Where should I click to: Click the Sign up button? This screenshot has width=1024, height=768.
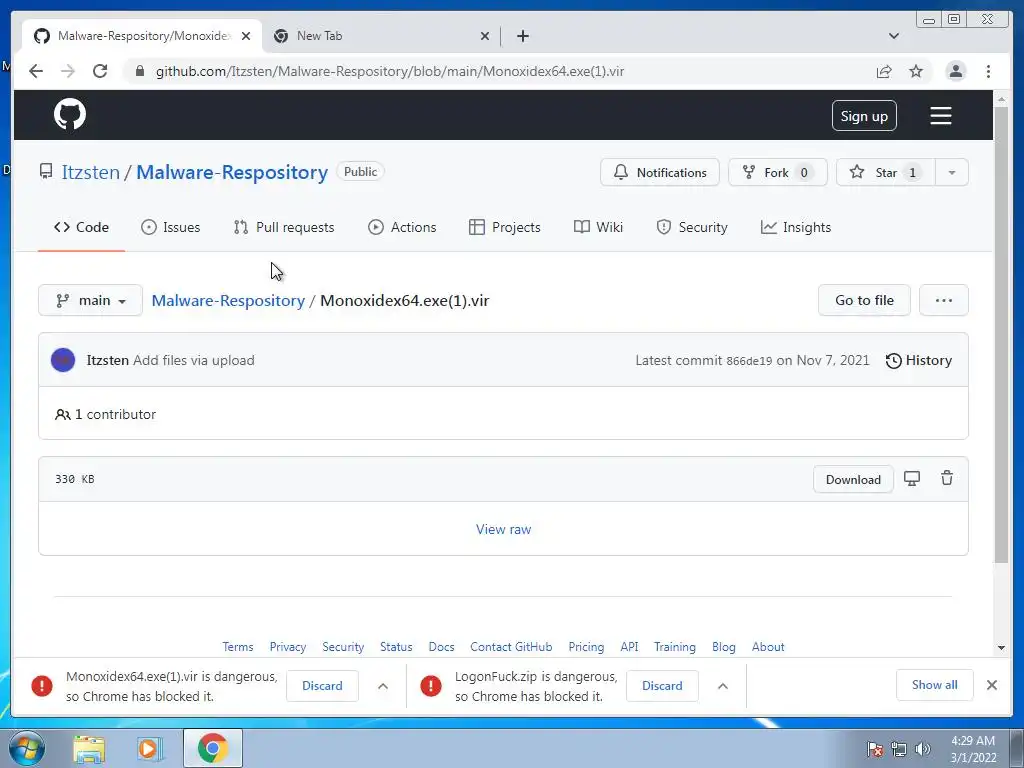pyautogui.click(x=864, y=116)
